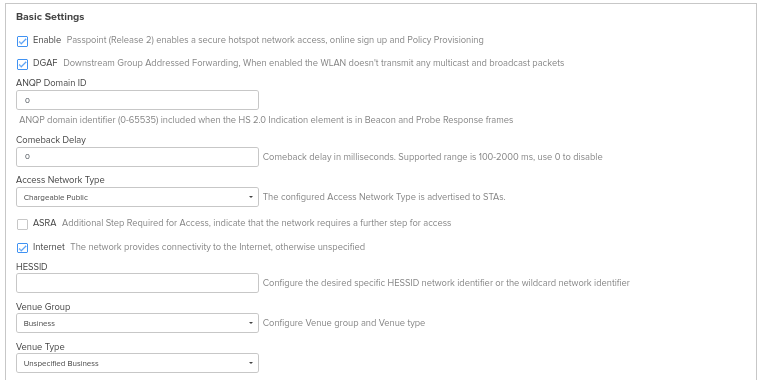Open the Chargeable Public access network dropdown

pos(137,197)
